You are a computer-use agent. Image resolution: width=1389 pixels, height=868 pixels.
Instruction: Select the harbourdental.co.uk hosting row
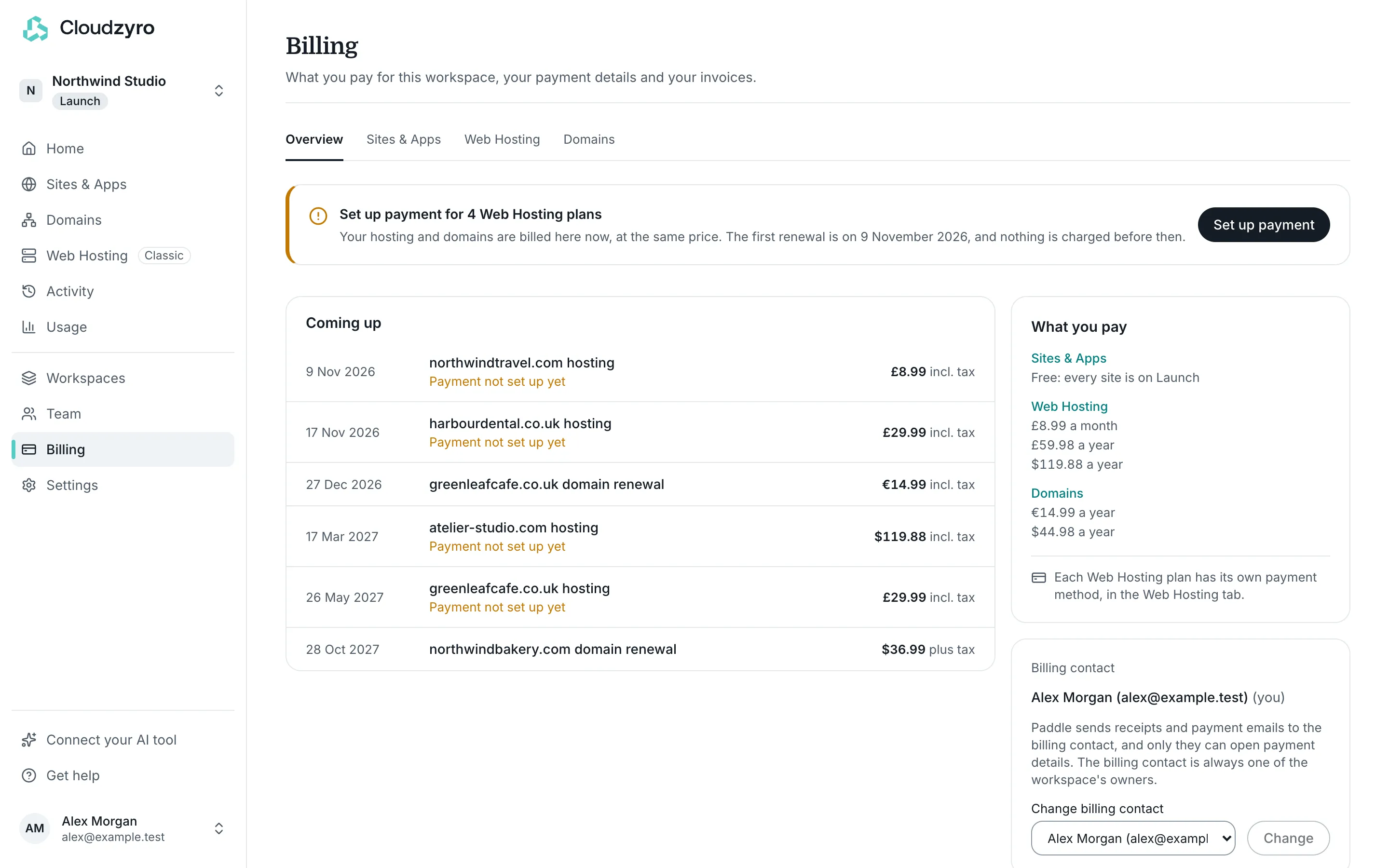coord(640,432)
